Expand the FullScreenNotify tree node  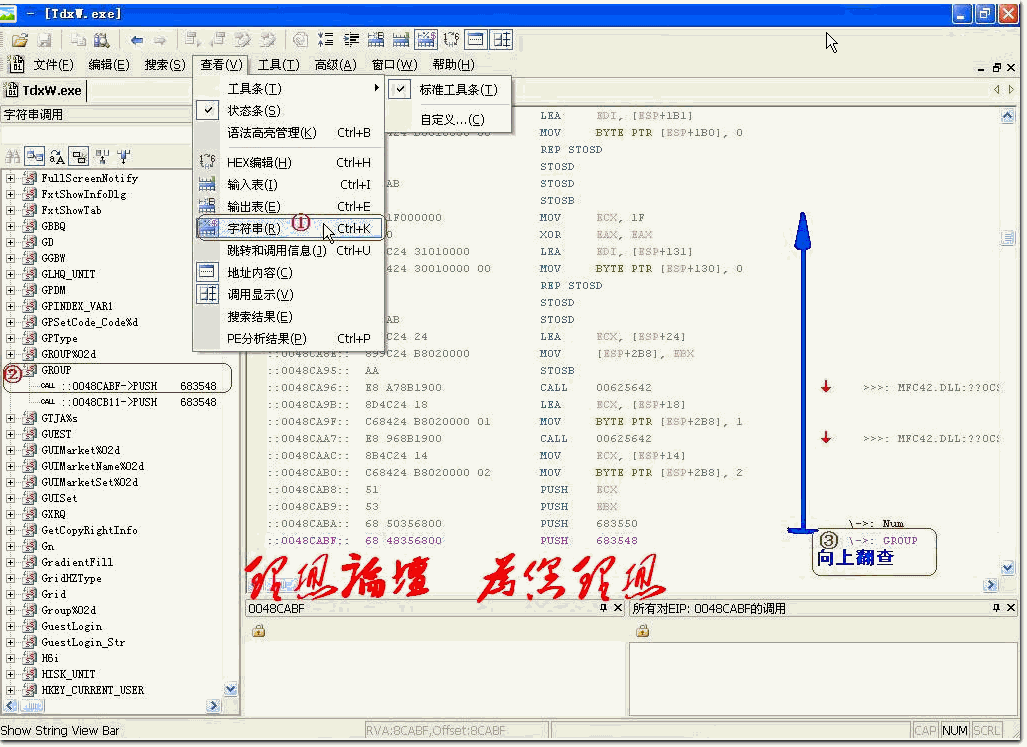(10, 178)
